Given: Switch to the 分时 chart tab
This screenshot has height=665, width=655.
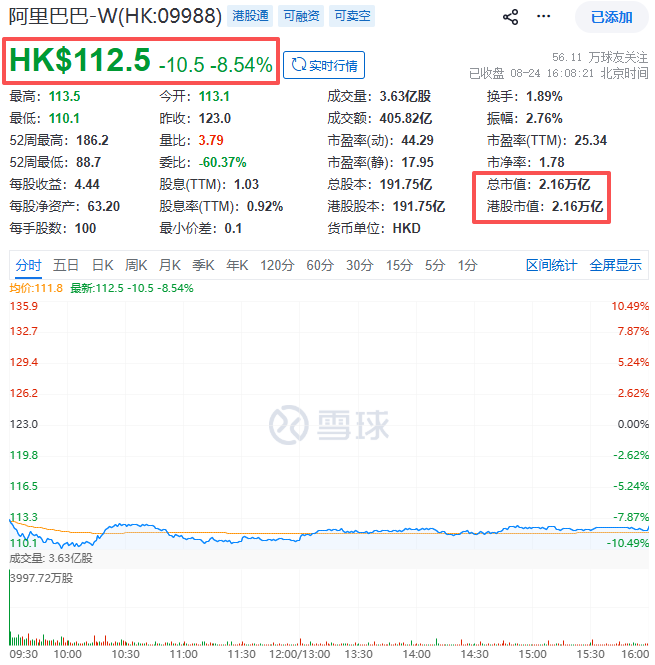Looking at the screenshot, I should point(28,265).
